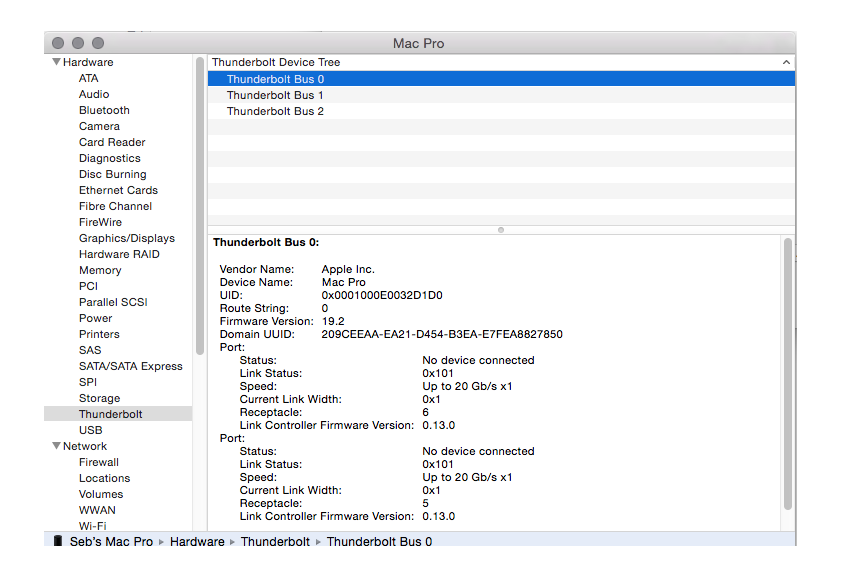Open Storage in sidebar

(99, 398)
